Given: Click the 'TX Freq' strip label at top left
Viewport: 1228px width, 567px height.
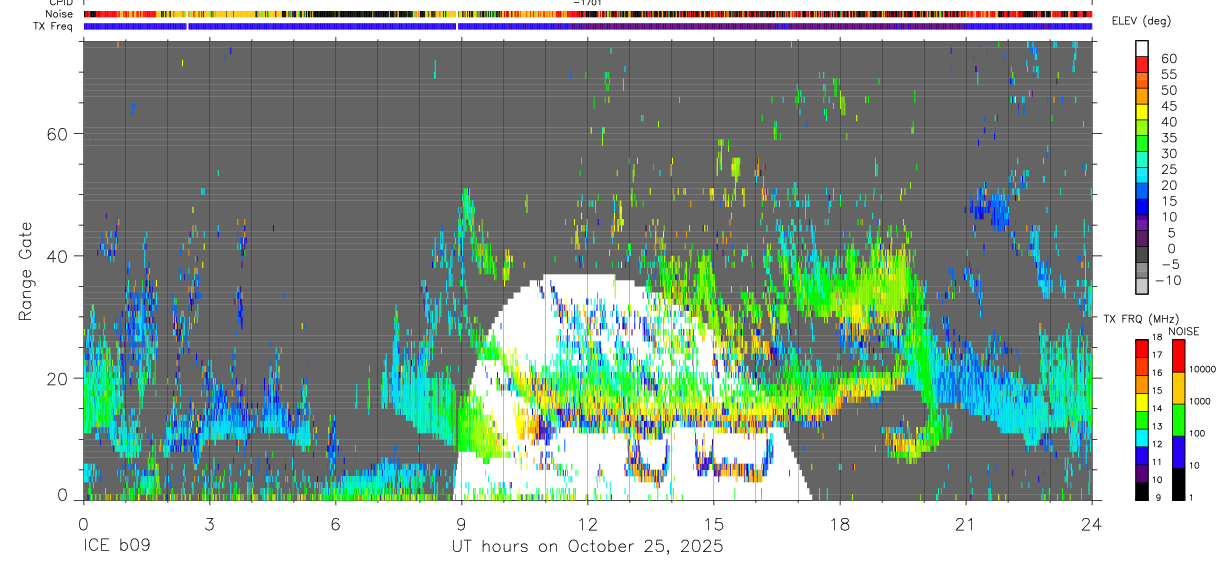Looking at the screenshot, I should [54, 26].
